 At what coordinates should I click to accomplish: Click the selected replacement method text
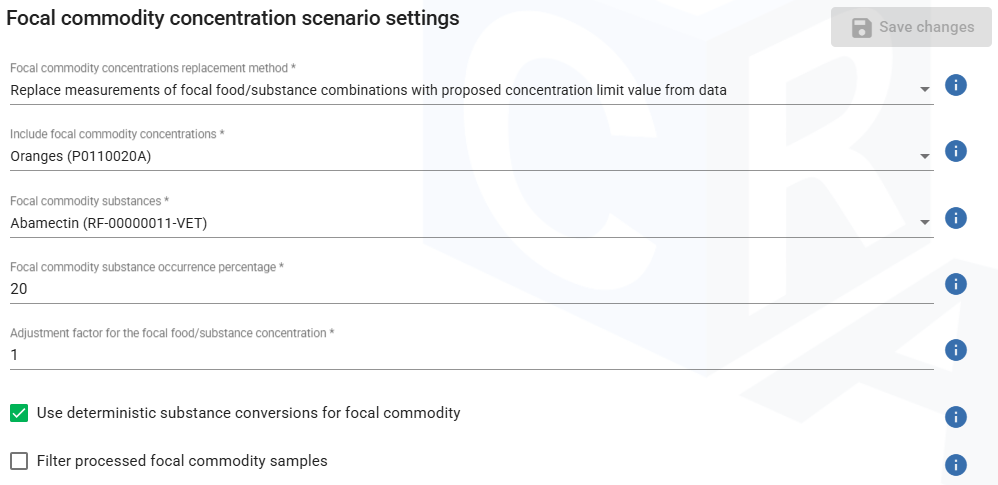click(368, 90)
